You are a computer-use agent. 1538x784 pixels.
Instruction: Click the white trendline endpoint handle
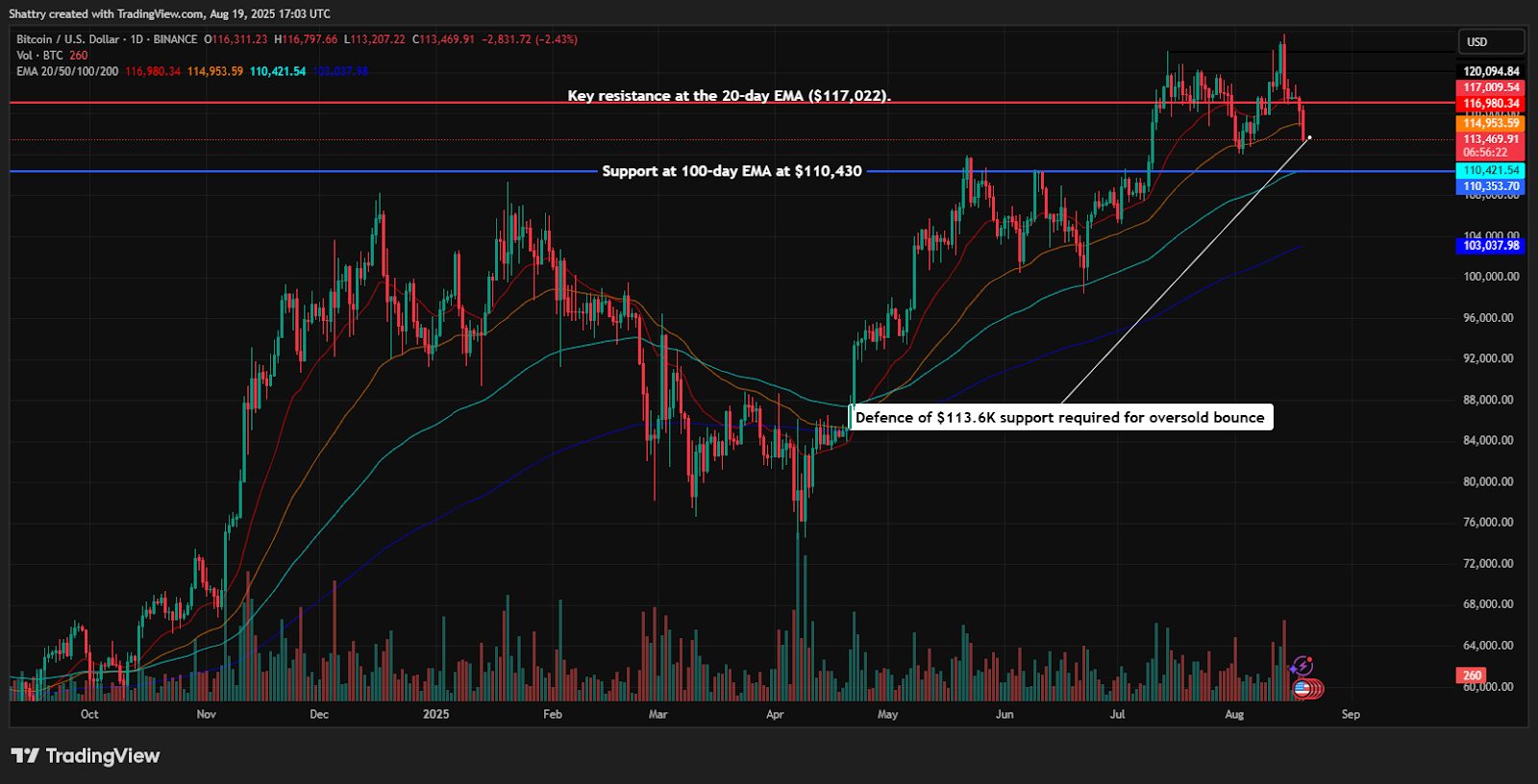1309,137
